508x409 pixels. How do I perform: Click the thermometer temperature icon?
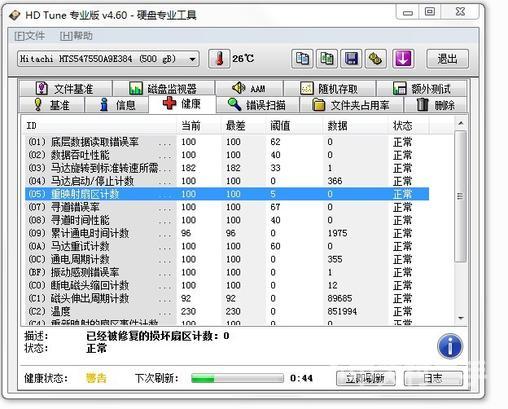(219, 59)
